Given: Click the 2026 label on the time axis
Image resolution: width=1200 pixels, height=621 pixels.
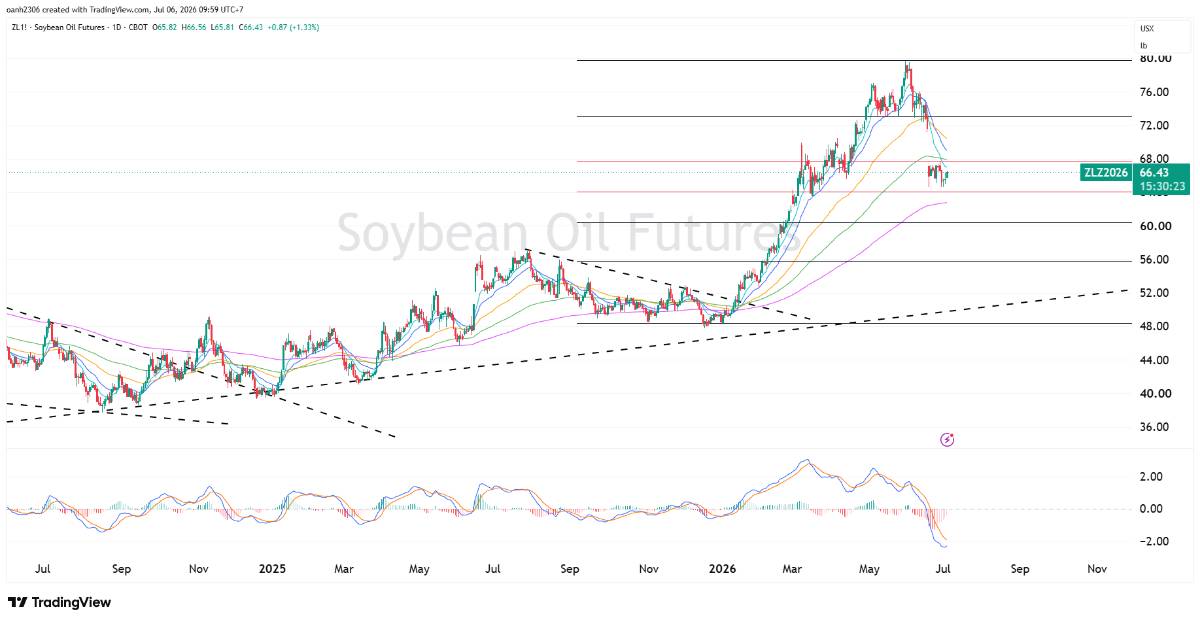Looking at the screenshot, I should click(x=721, y=569).
